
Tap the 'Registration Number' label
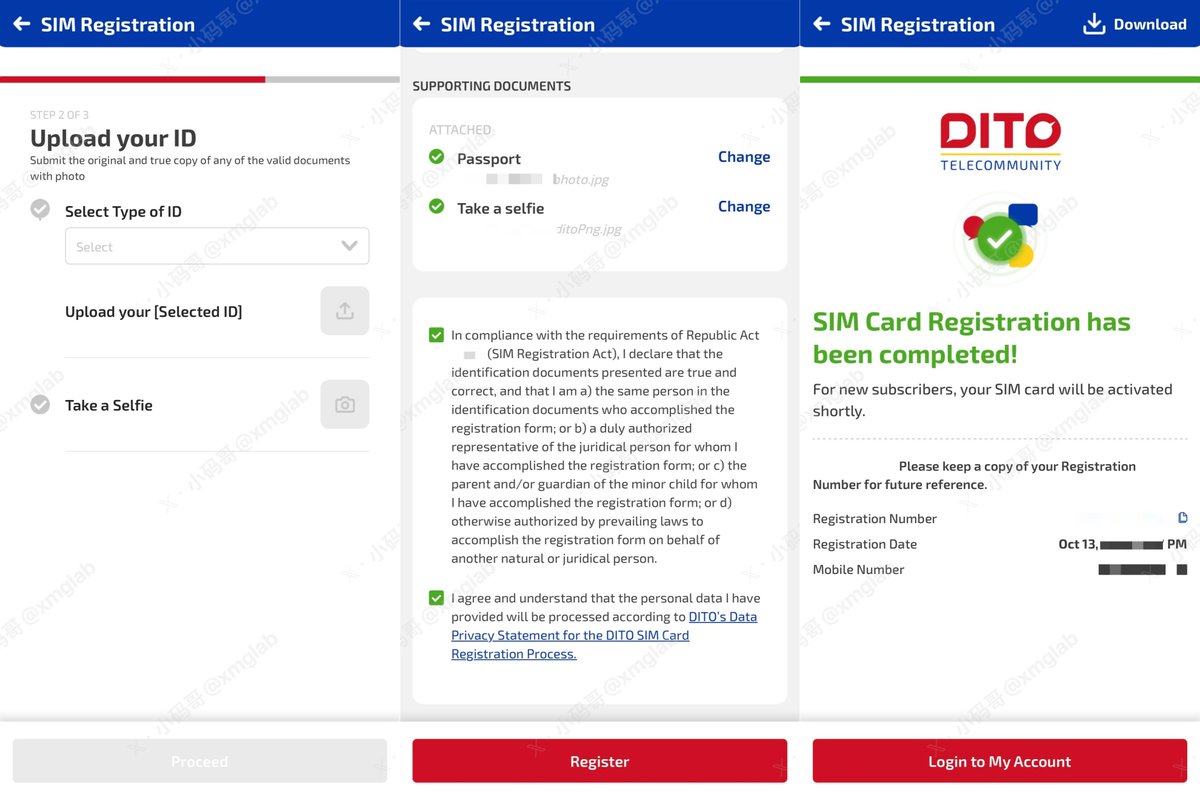[875, 519]
